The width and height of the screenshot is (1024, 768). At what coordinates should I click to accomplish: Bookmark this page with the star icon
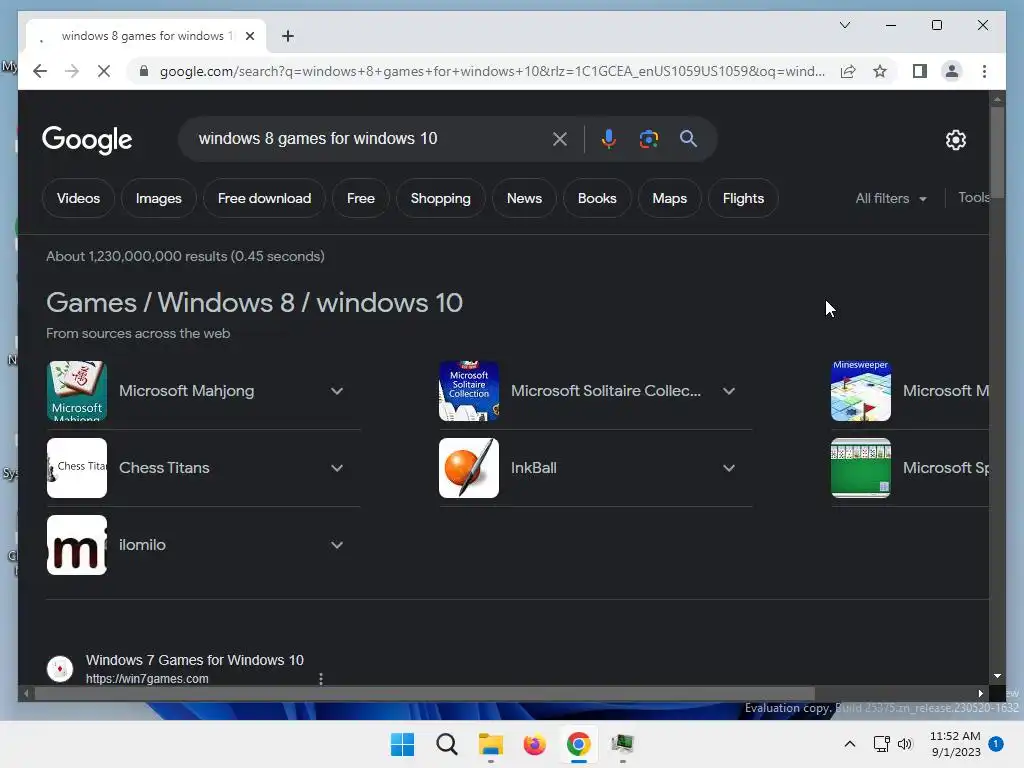[x=880, y=71]
